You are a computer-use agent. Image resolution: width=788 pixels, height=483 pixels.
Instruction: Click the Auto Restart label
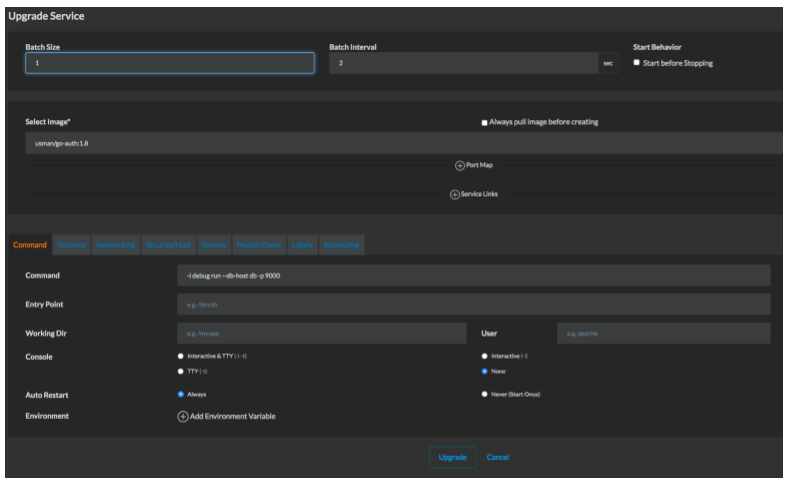pos(47,395)
